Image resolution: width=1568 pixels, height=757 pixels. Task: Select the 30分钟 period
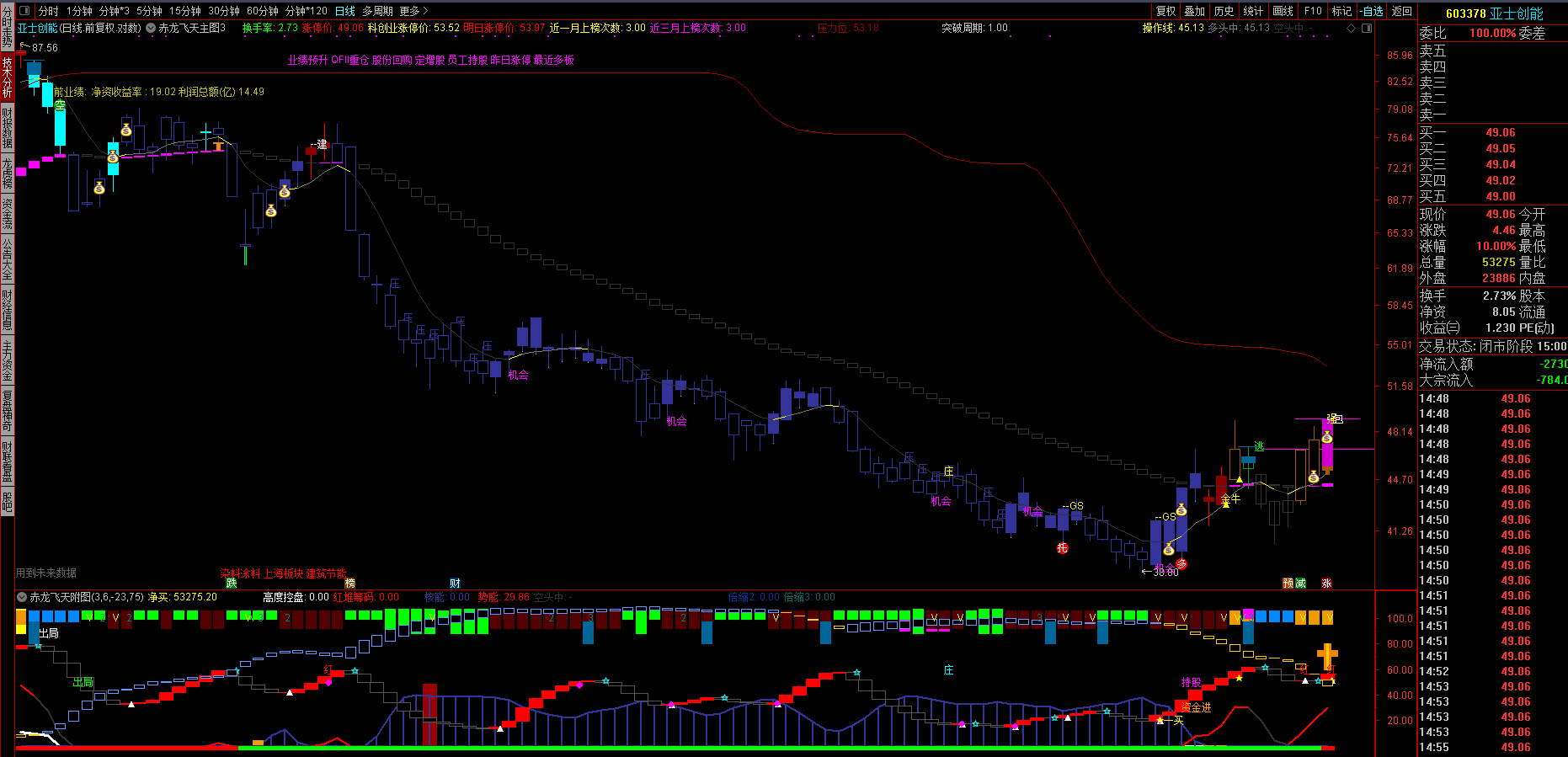tap(224, 11)
